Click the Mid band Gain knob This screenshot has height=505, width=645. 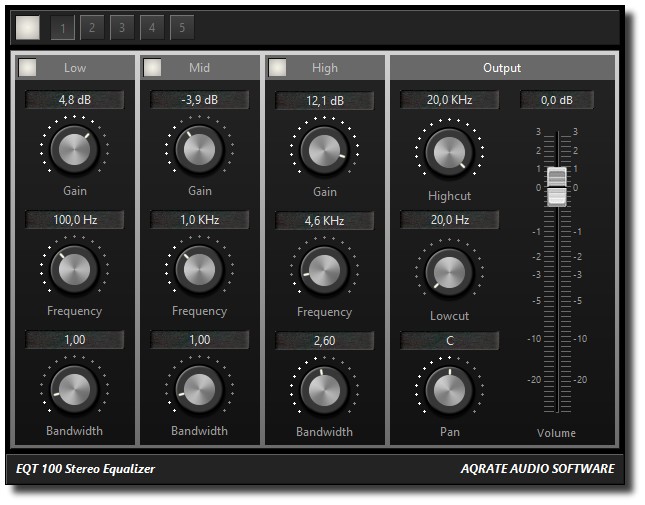pyautogui.click(x=200, y=149)
